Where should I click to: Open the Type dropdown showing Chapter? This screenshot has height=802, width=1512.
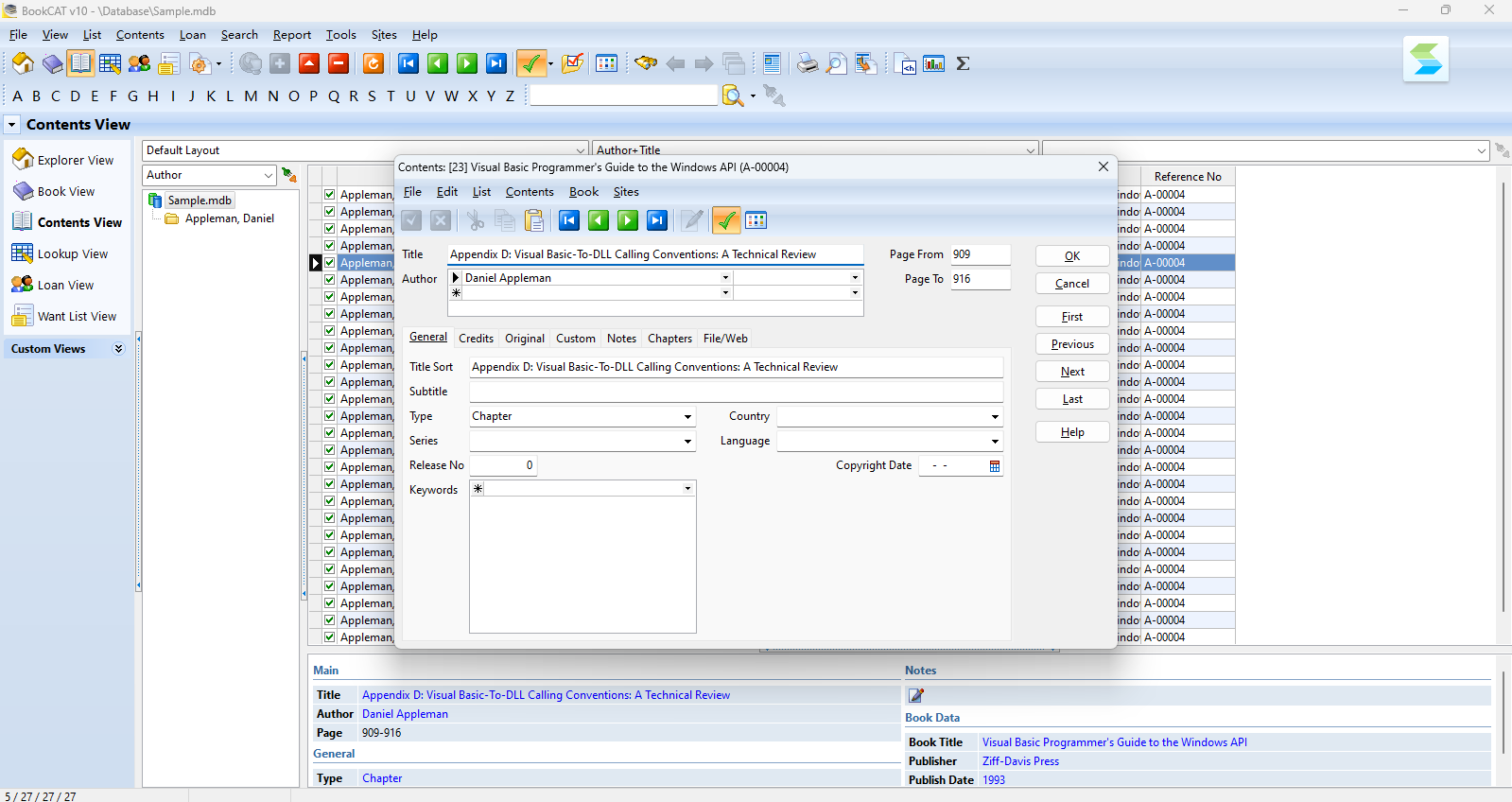tap(687, 416)
